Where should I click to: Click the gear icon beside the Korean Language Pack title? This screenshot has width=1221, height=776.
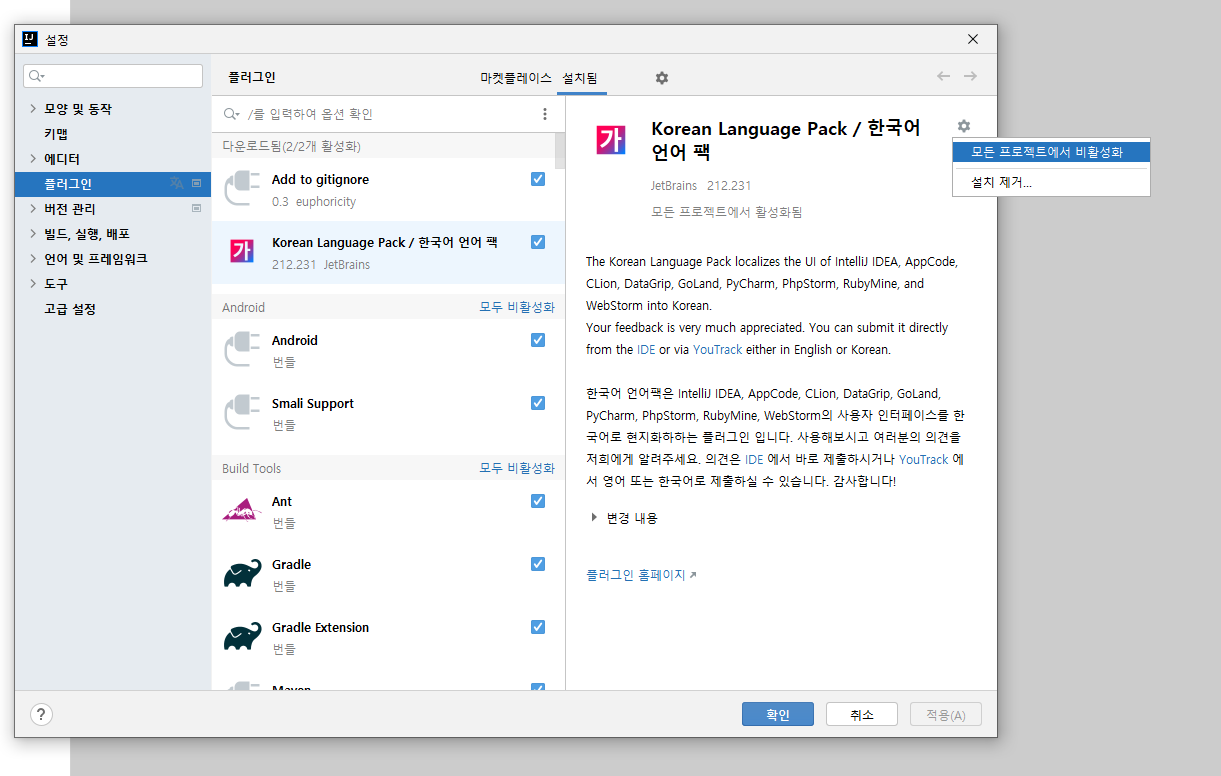[963, 126]
